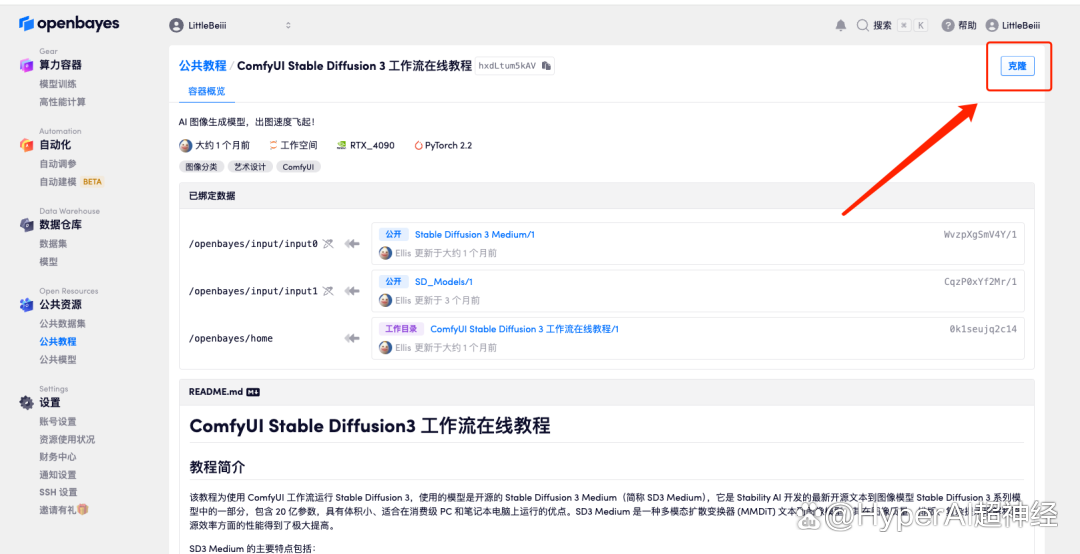Select 公共教程 in the sidebar
Viewport: 1080px width, 554px height.
[58, 342]
